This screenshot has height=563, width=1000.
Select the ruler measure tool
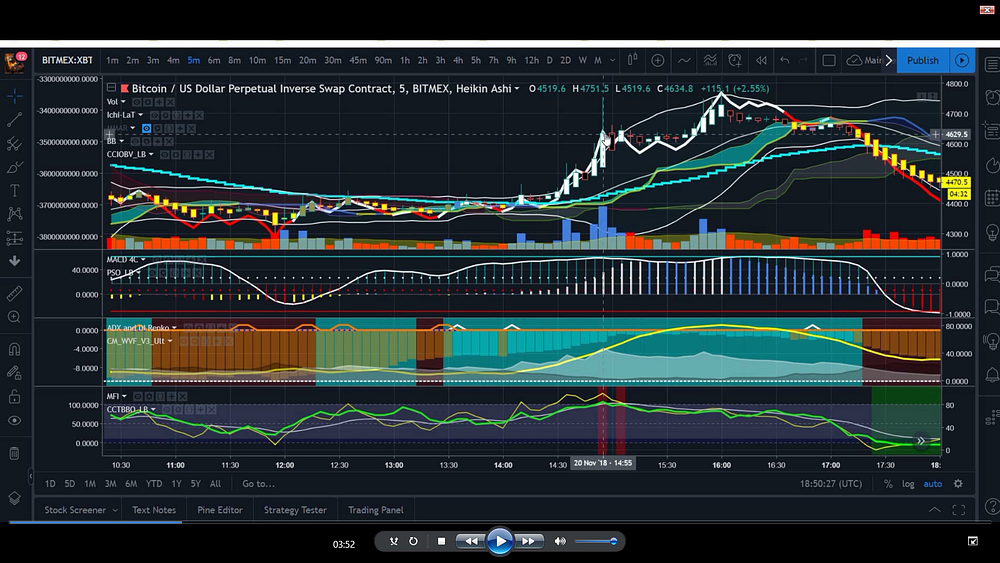pyautogui.click(x=15, y=294)
